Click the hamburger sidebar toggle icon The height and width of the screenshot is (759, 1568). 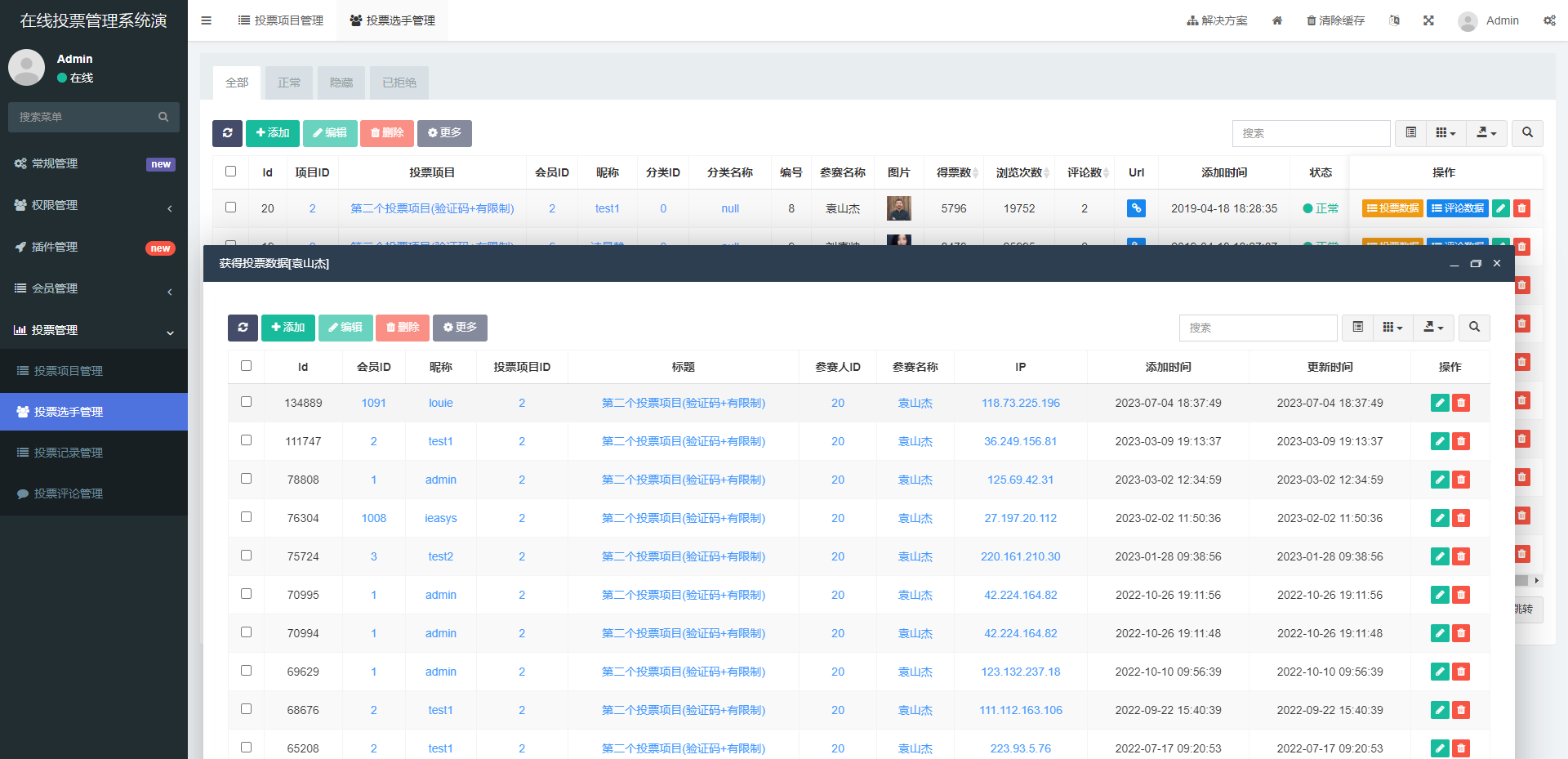coord(206,20)
